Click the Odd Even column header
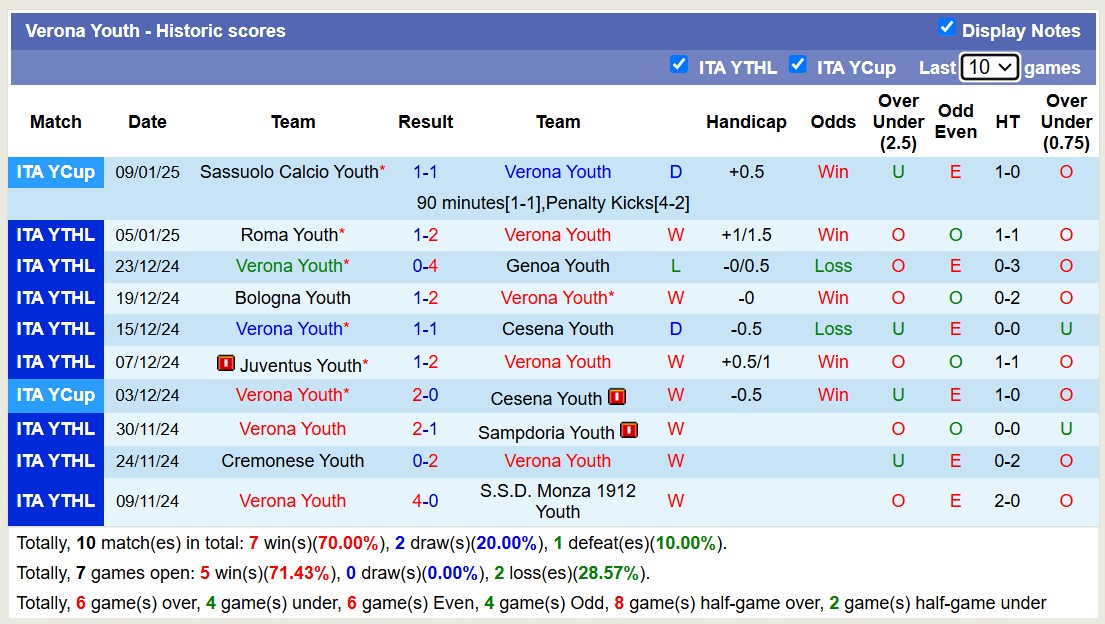The height and width of the screenshot is (624, 1105). [955, 122]
